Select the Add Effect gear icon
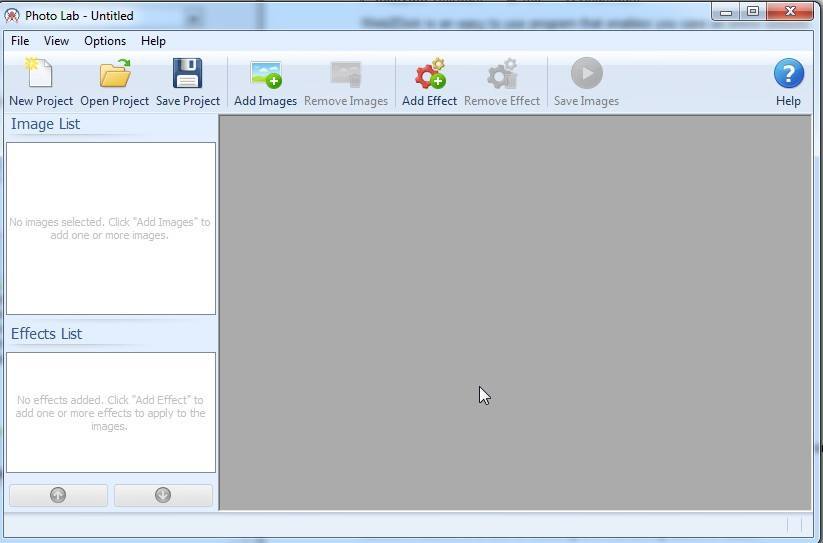The width and height of the screenshot is (823, 543). point(430,73)
